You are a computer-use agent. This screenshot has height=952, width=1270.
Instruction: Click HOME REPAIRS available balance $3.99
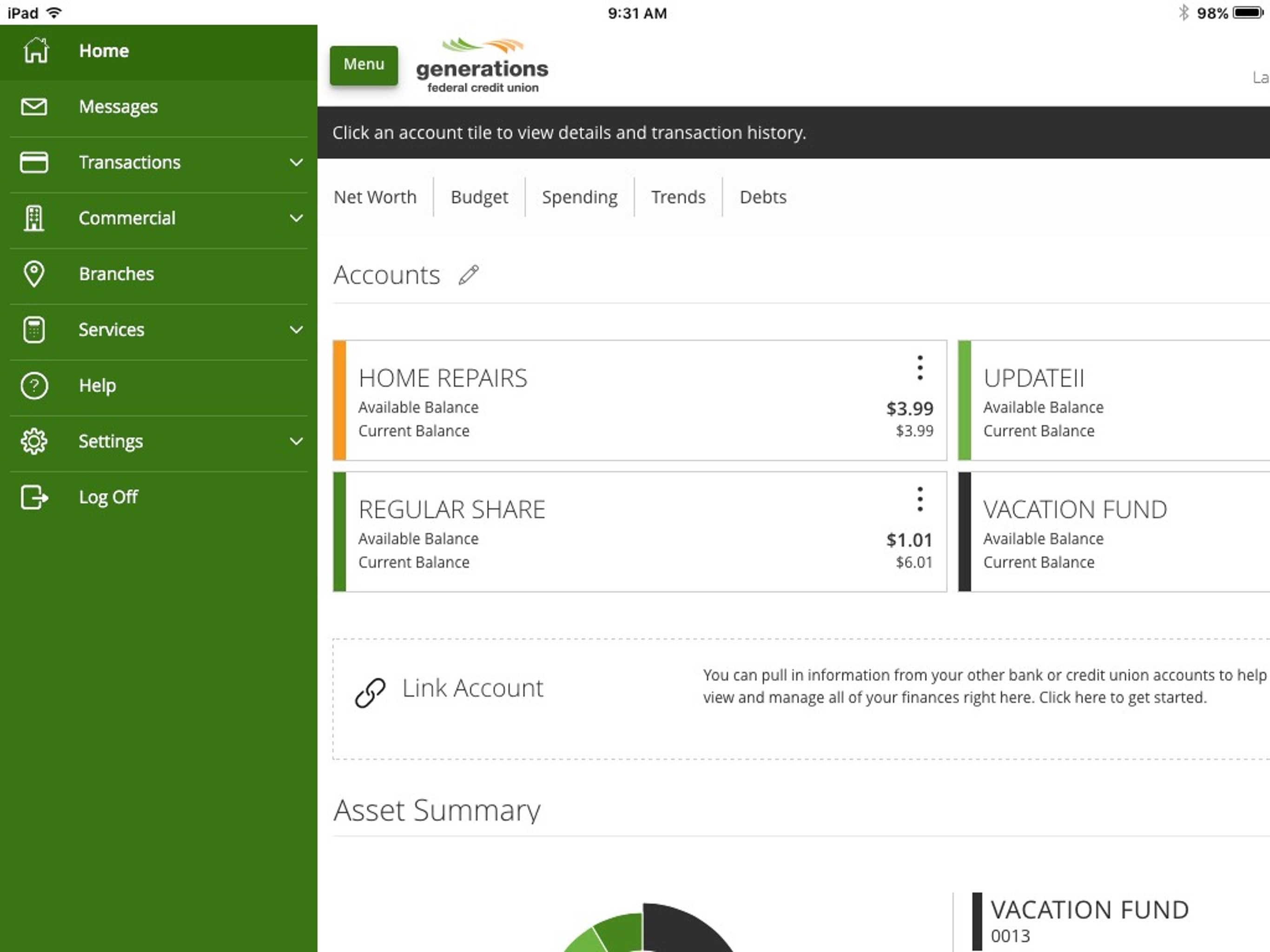tap(909, 408)
